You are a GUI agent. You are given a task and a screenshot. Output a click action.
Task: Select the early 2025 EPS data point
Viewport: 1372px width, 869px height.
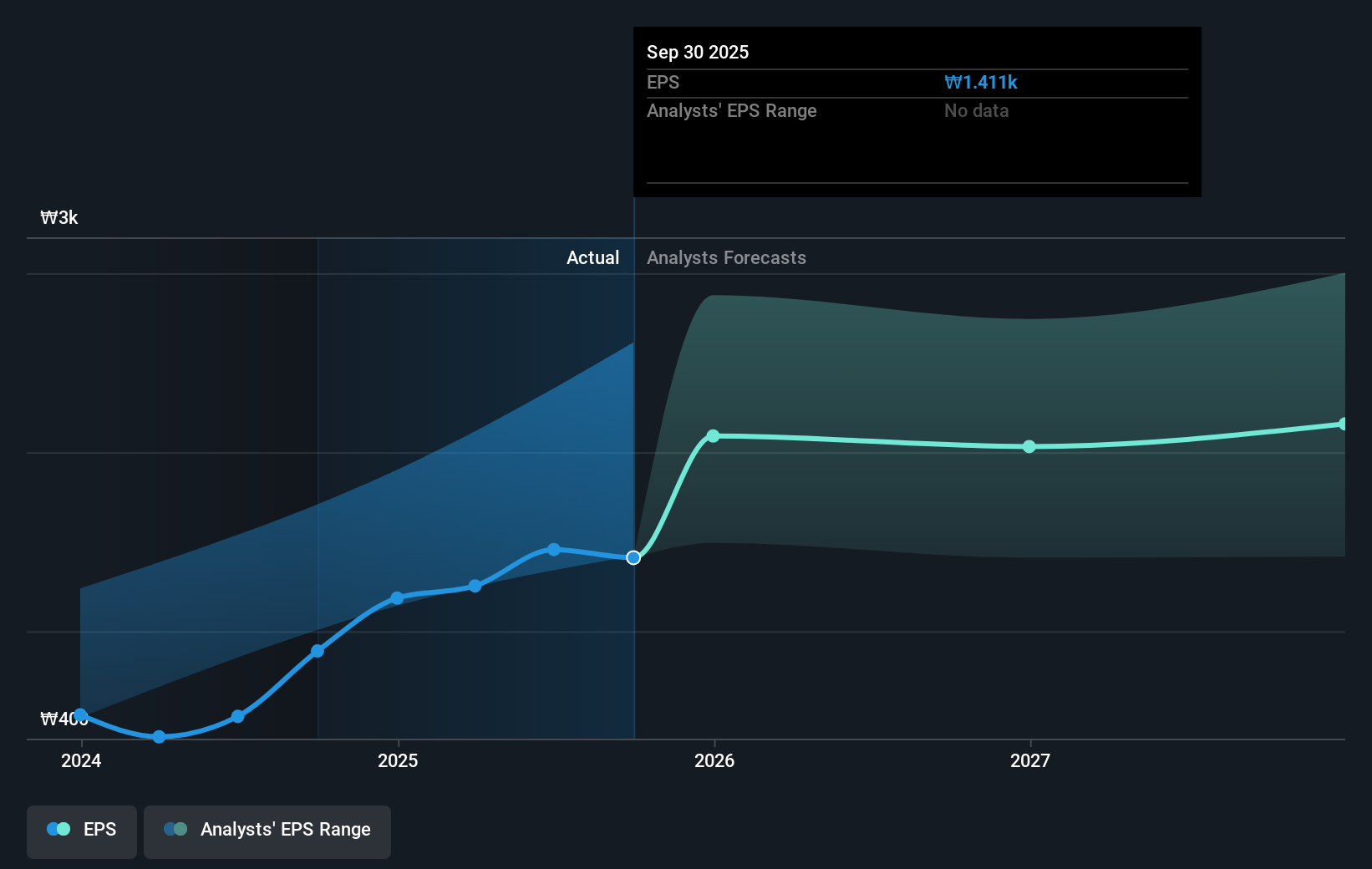(397, 598)
